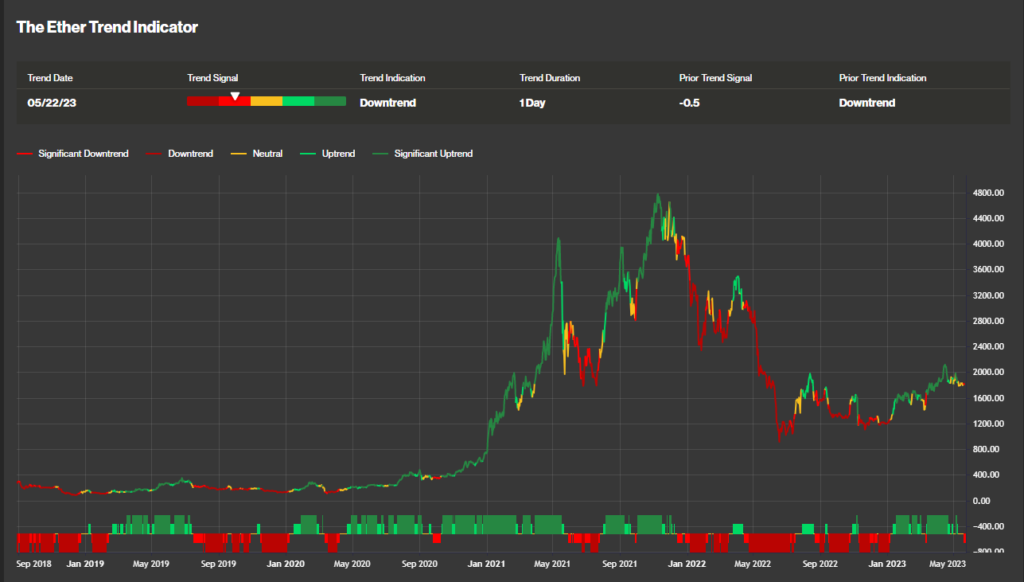Image resolution: width=1024 pixels, height=582 pixels.
Task: Click the Ether Trend Indicator title
Action: click(x=107, y=27)
